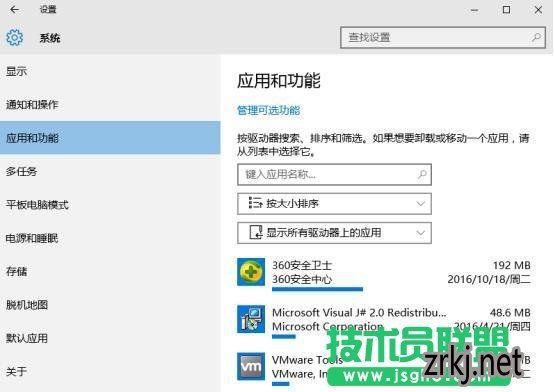Close the Settings window

(x=538, y=10)
